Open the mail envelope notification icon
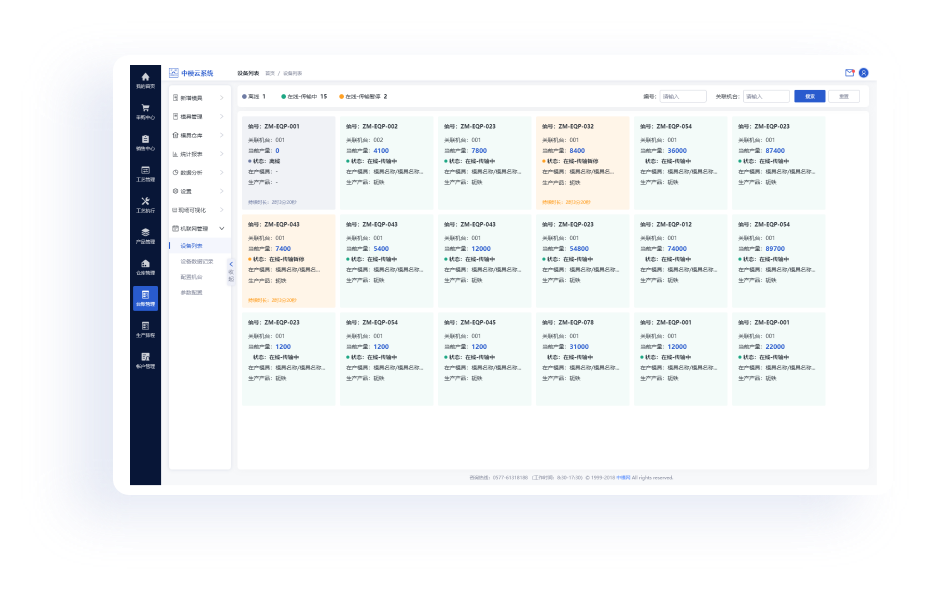 pyautogui.click(x=849, y=73)
